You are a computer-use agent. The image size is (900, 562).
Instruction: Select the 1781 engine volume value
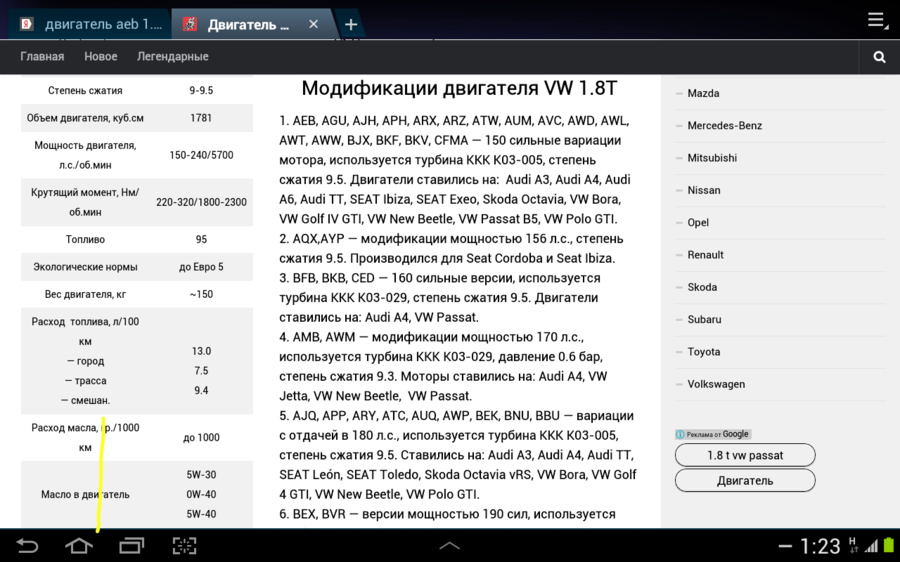point(201,118)
